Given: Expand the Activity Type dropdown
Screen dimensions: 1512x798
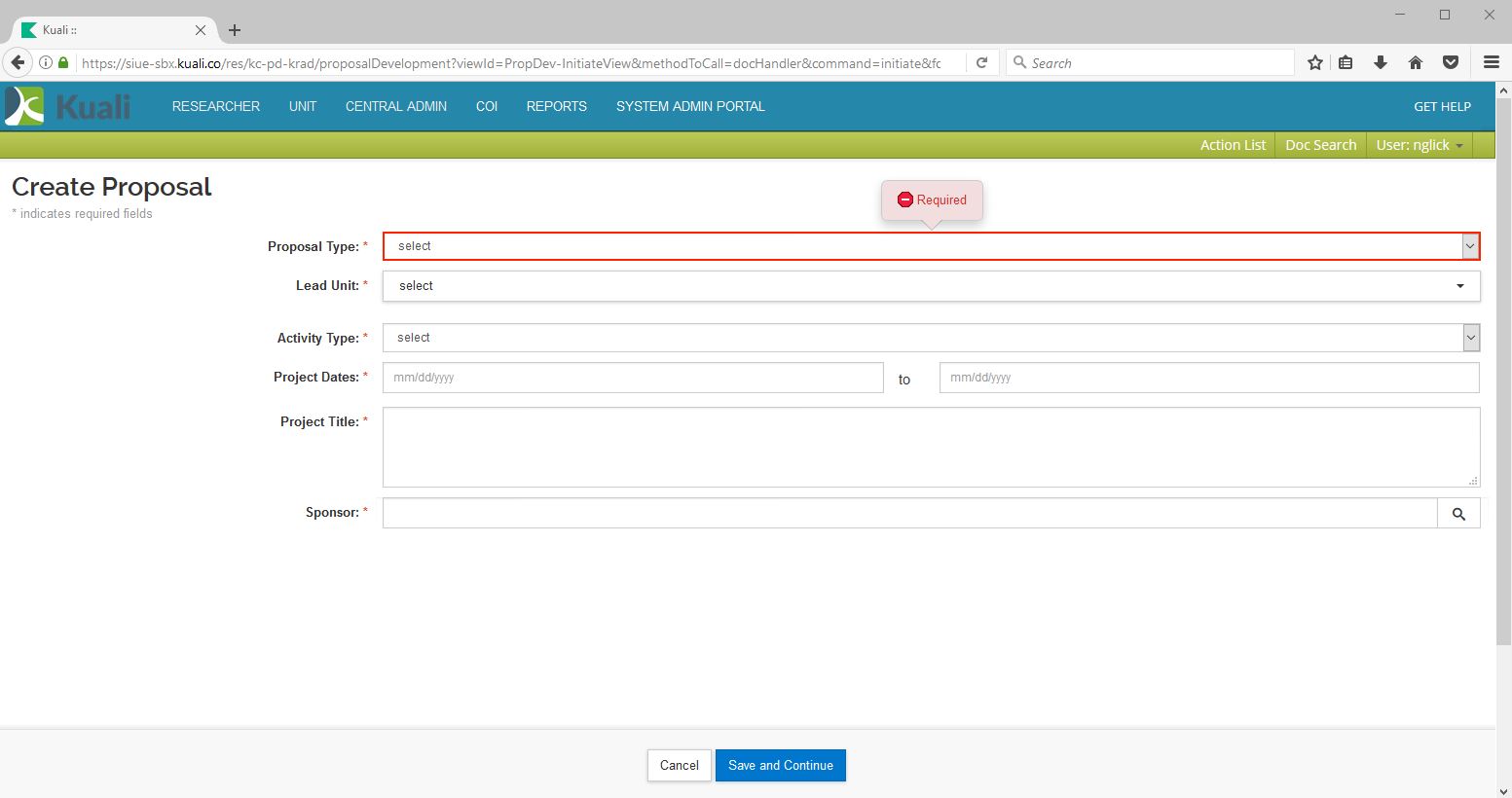Looking at the screenshot, I should pyautogui.click(x=931, y=338).
